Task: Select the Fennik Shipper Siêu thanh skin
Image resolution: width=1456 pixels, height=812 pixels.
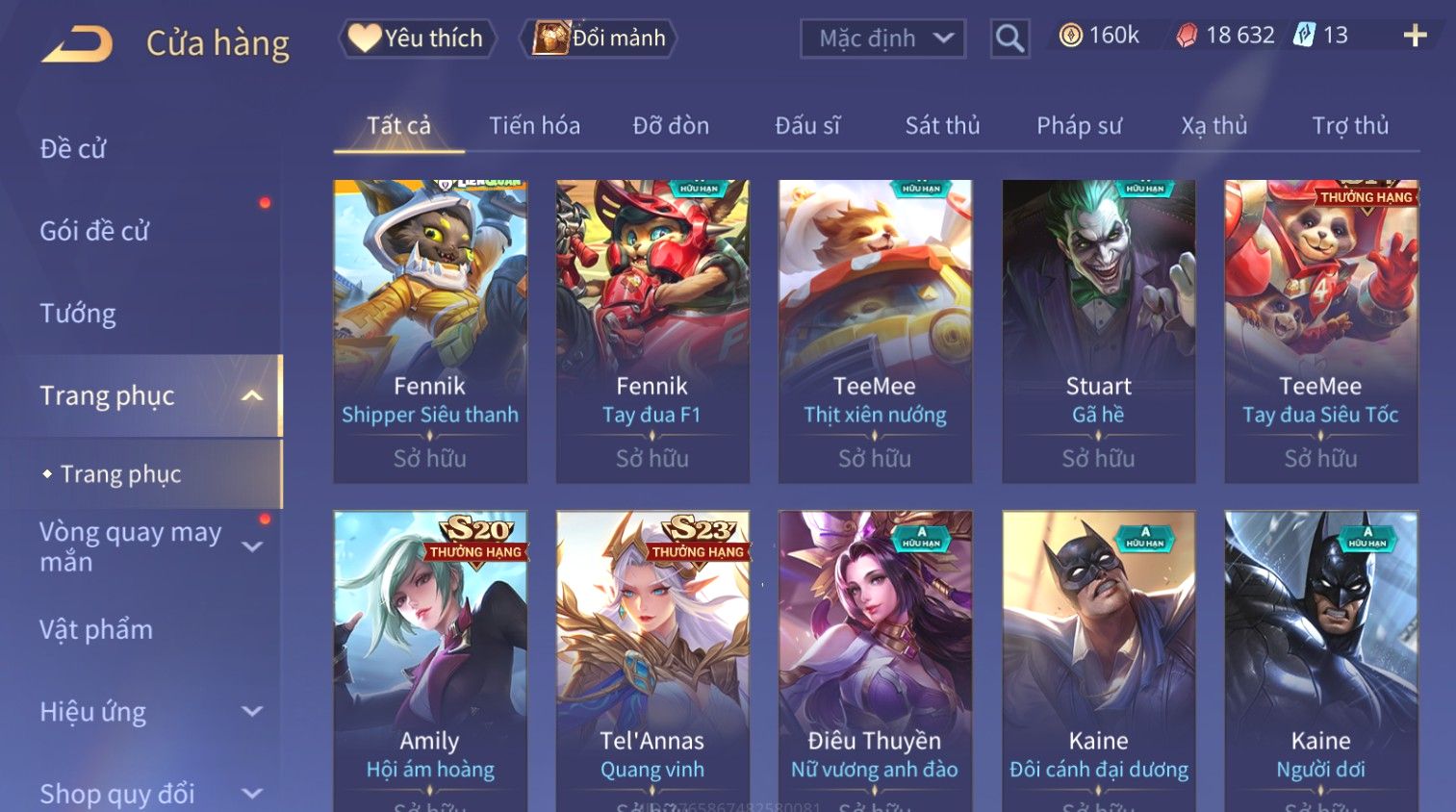Action: pos(430,331)
